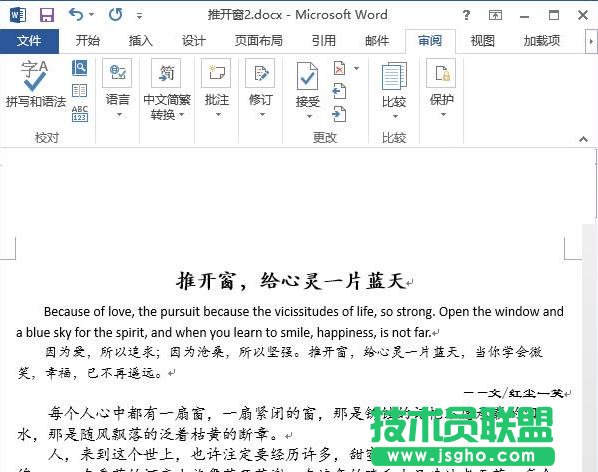
Task: Click the 比较 compare documents icon
Action: (394, 77)
